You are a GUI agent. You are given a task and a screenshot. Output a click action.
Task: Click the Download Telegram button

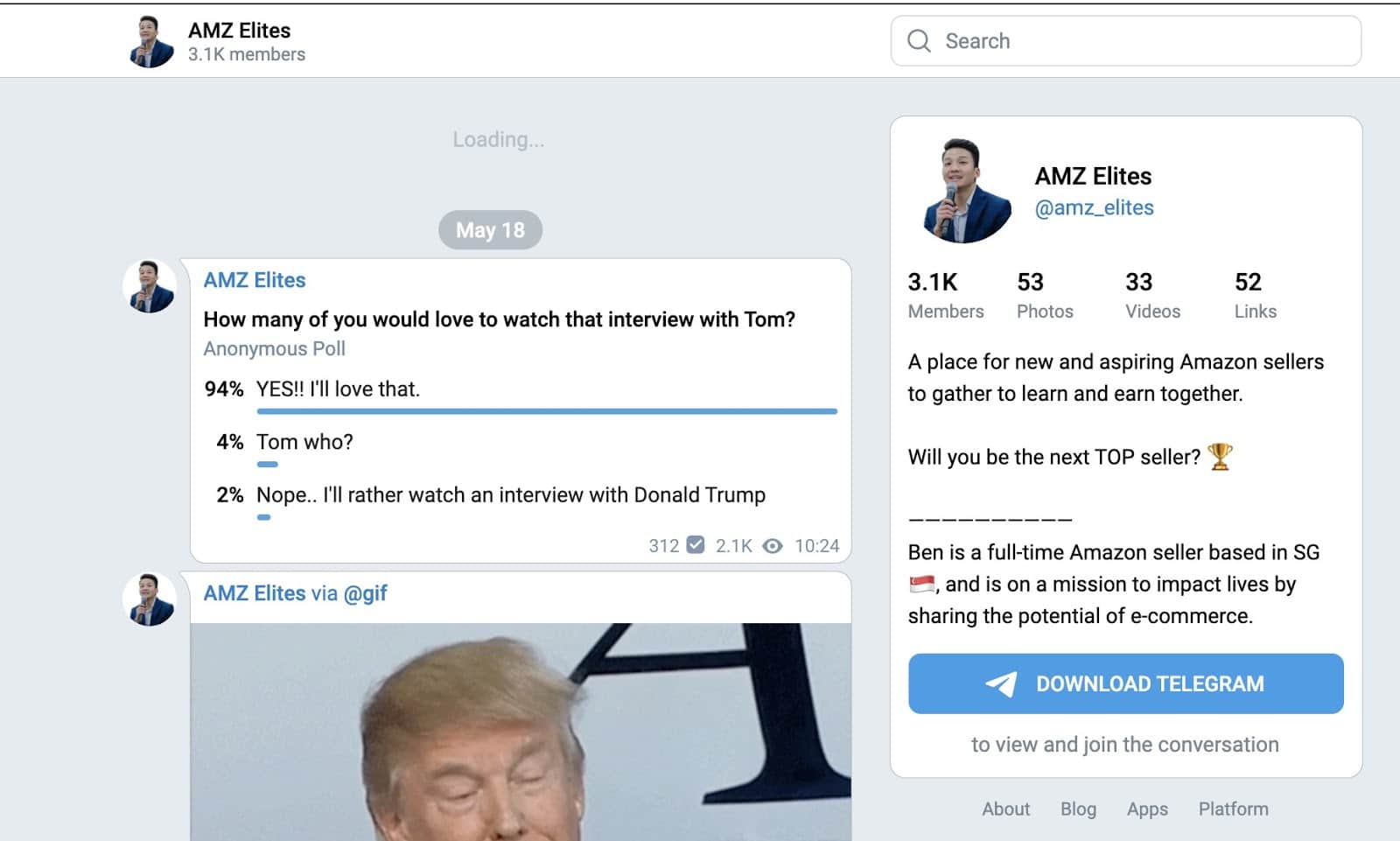point(1125,683)
